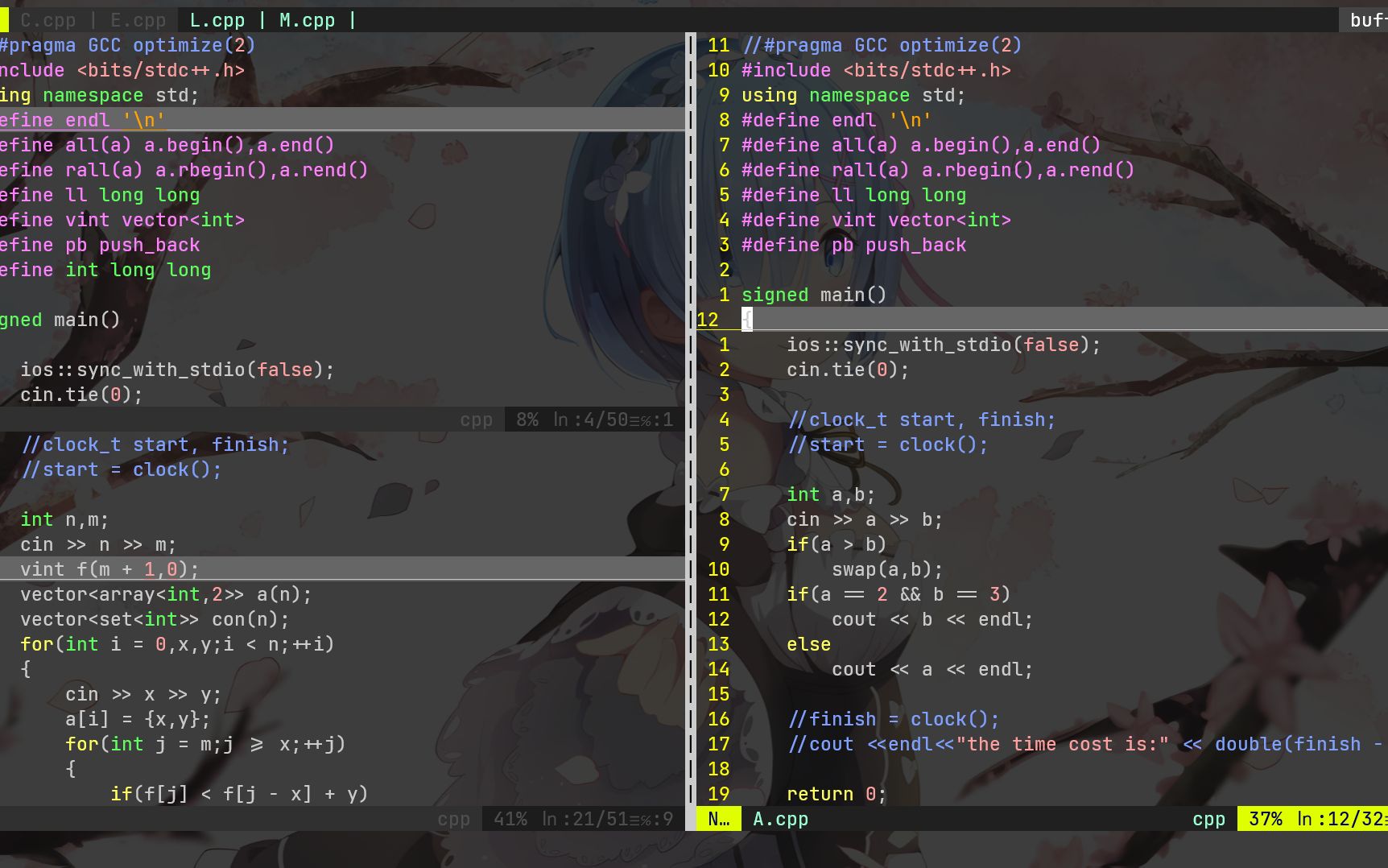This screenshot has height=868, width=1388.
Task: Click the 41% indicator in the lower-left statusline
Action: 513,819
